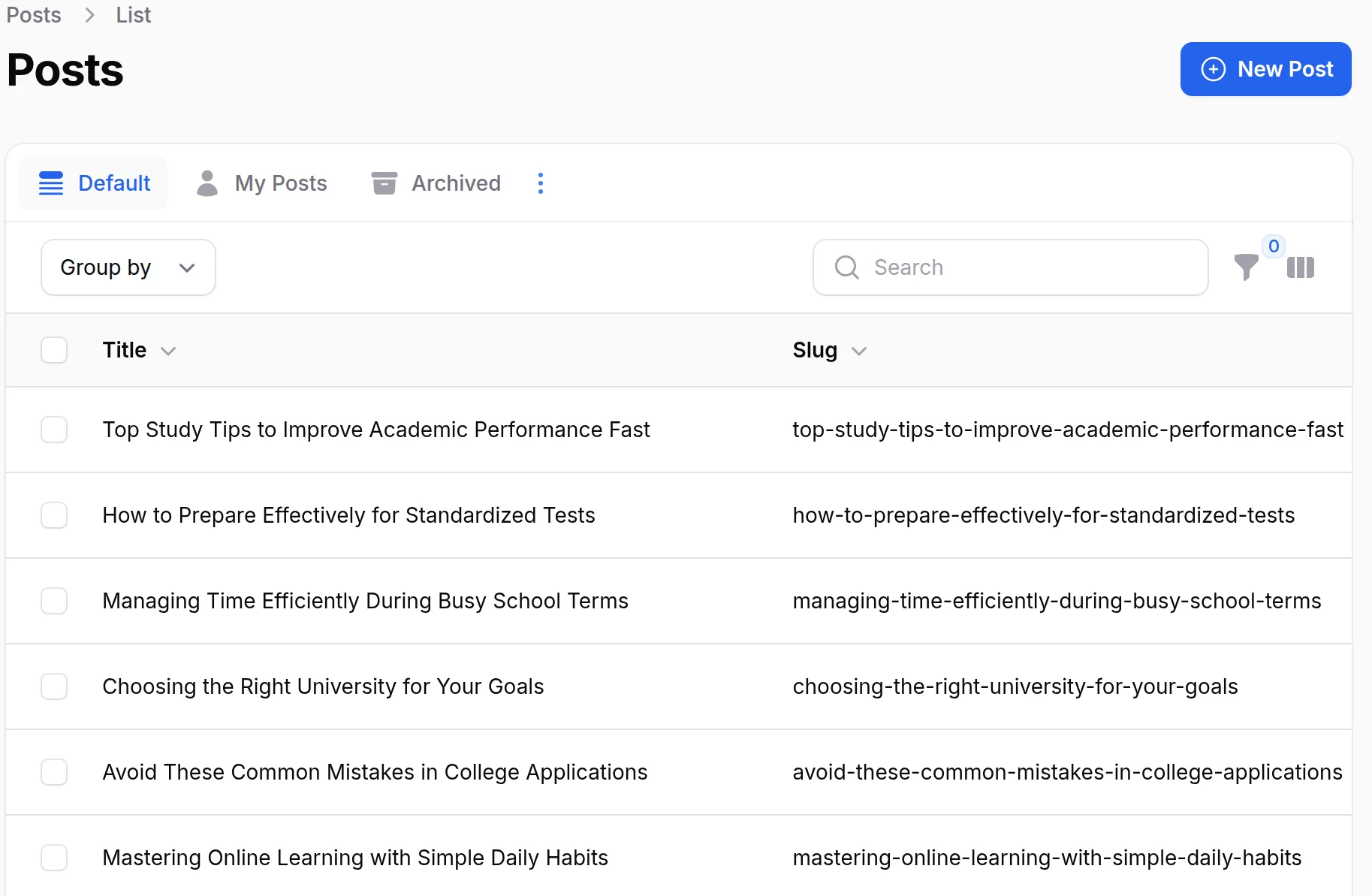Click slug mastering-online-learning-with-simple-daily-habits

pyautogui.click(x=1047, y=858)
